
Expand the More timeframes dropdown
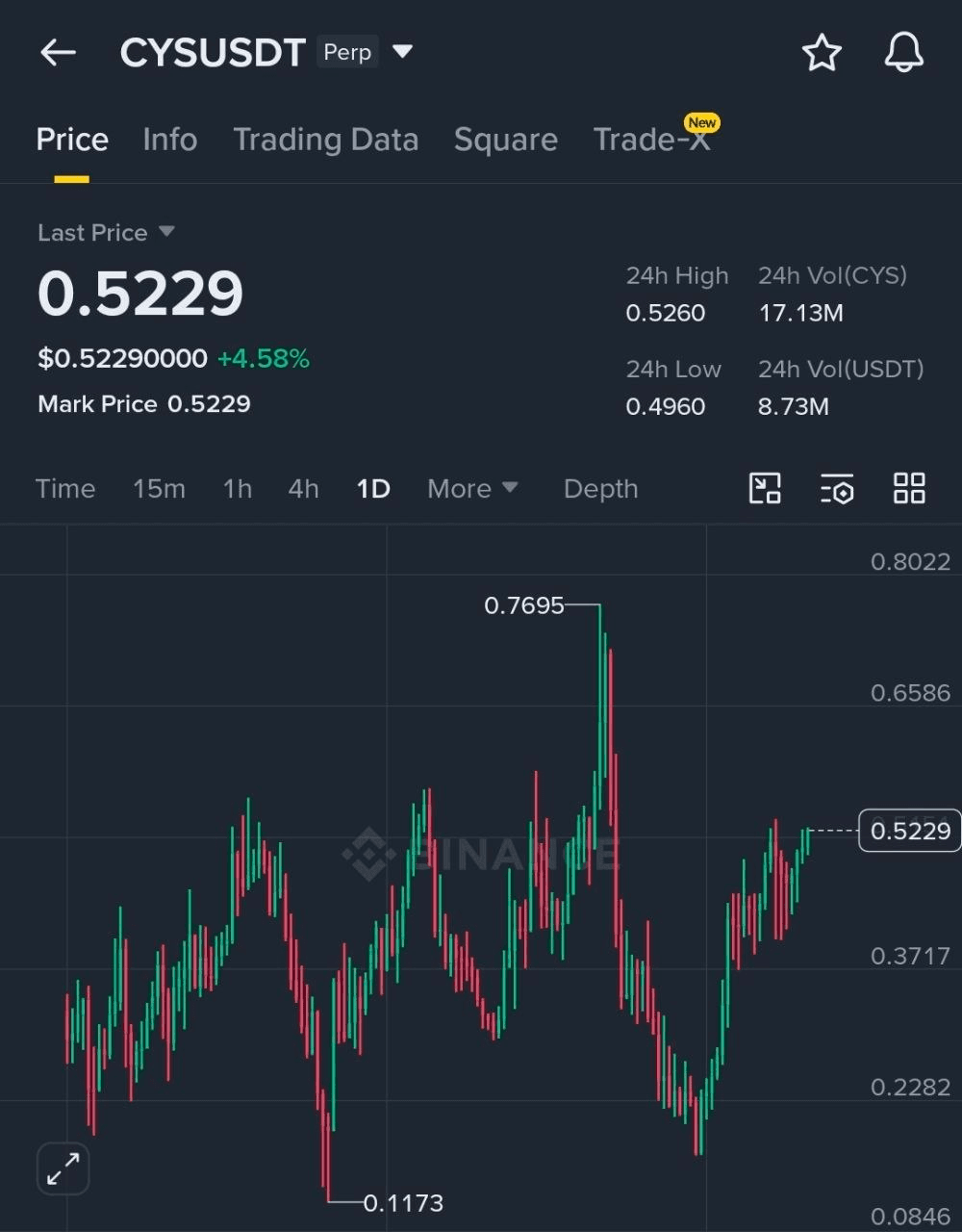click(472, 489)
